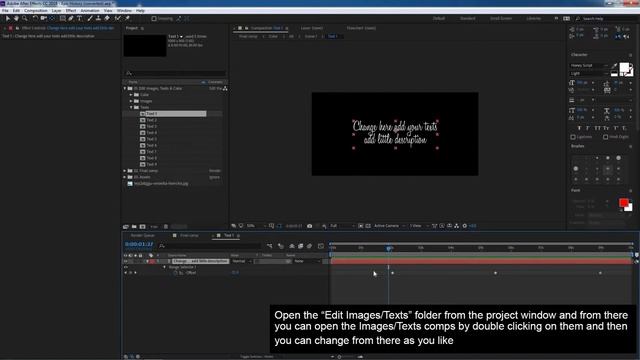The height and width of the screenshot is (360, 640).
Task: Open the Honey Script font dropdown
Action: pyautogui.click(x=589, y=65)
